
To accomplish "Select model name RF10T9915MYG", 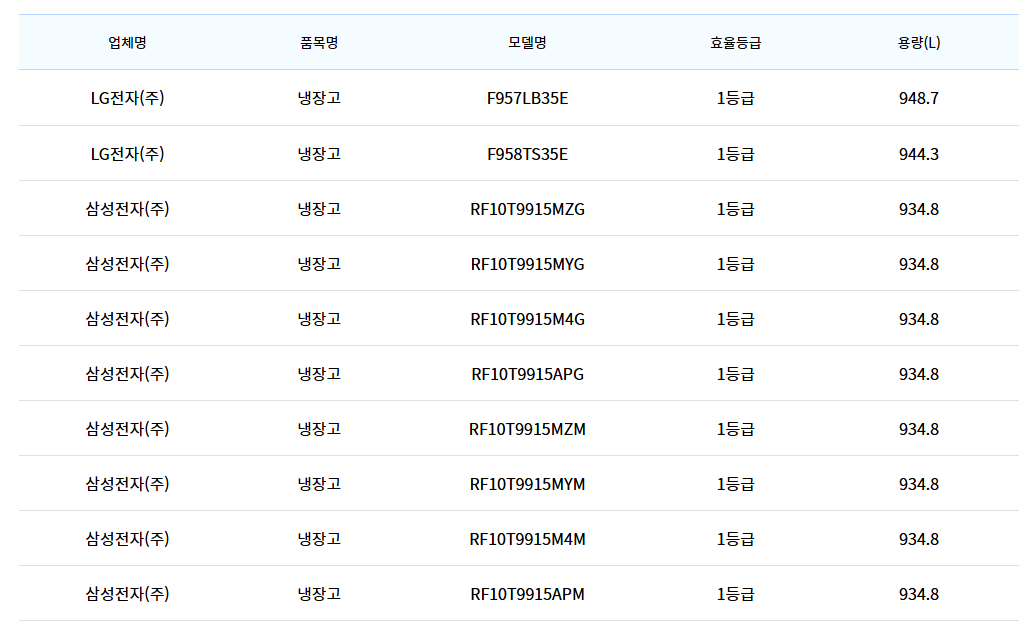I will [x=527, y=264].
